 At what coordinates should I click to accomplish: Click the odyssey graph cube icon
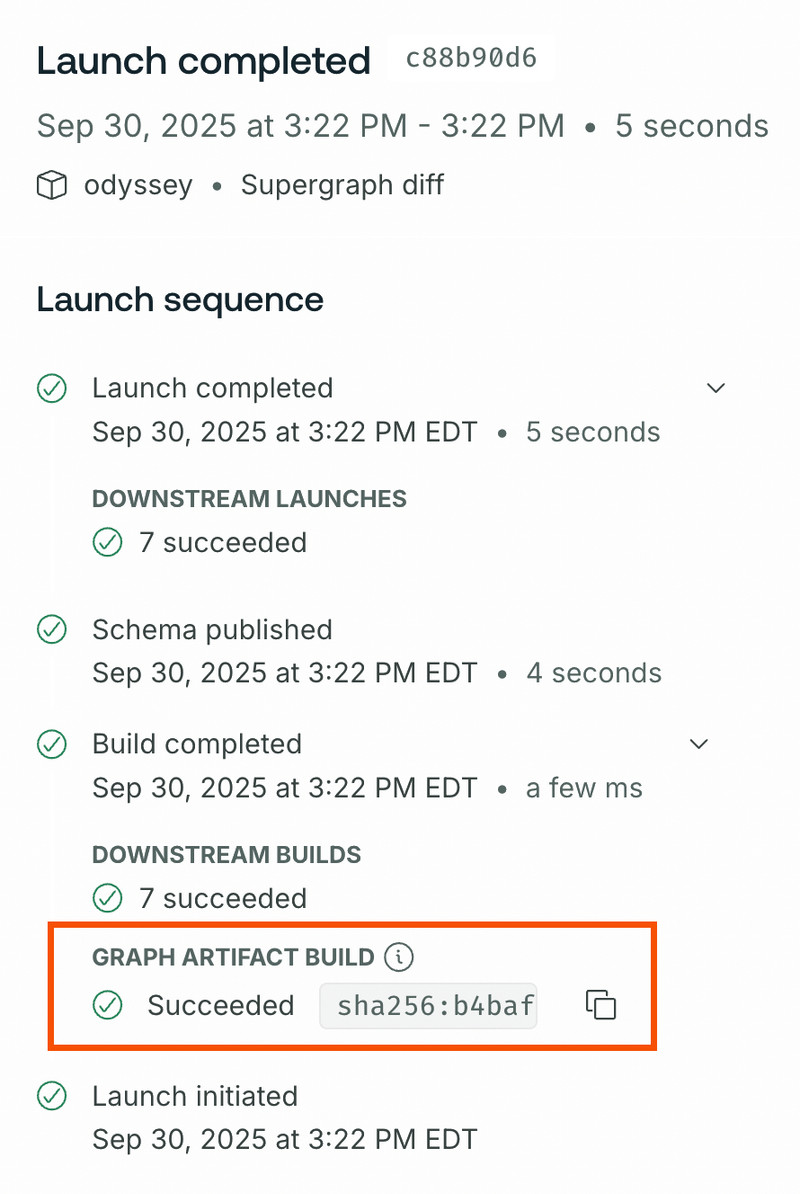coord(51,184)
